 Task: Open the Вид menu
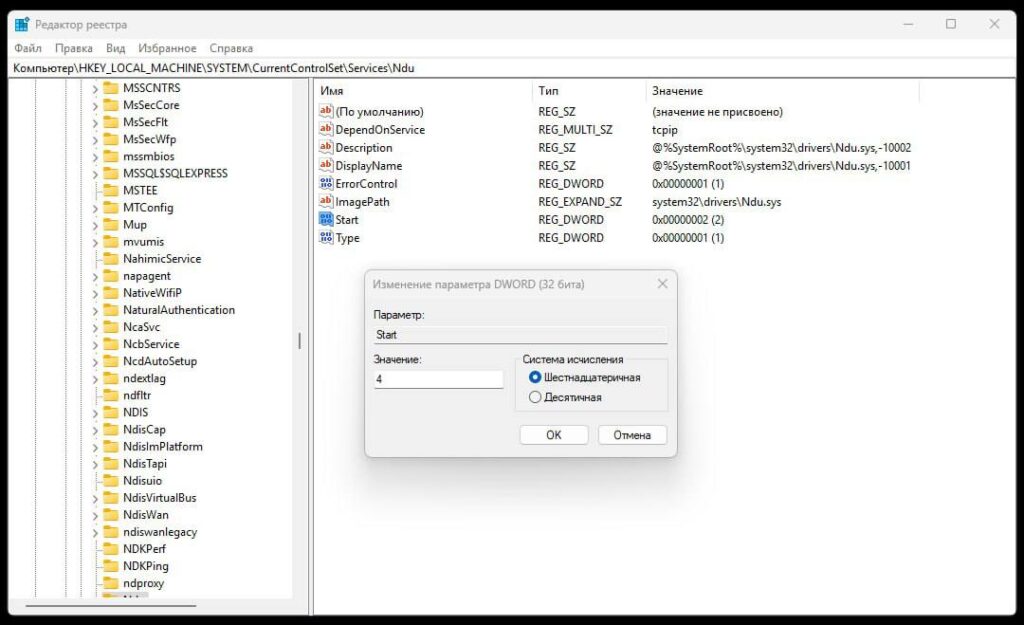(x=115, y=48)
